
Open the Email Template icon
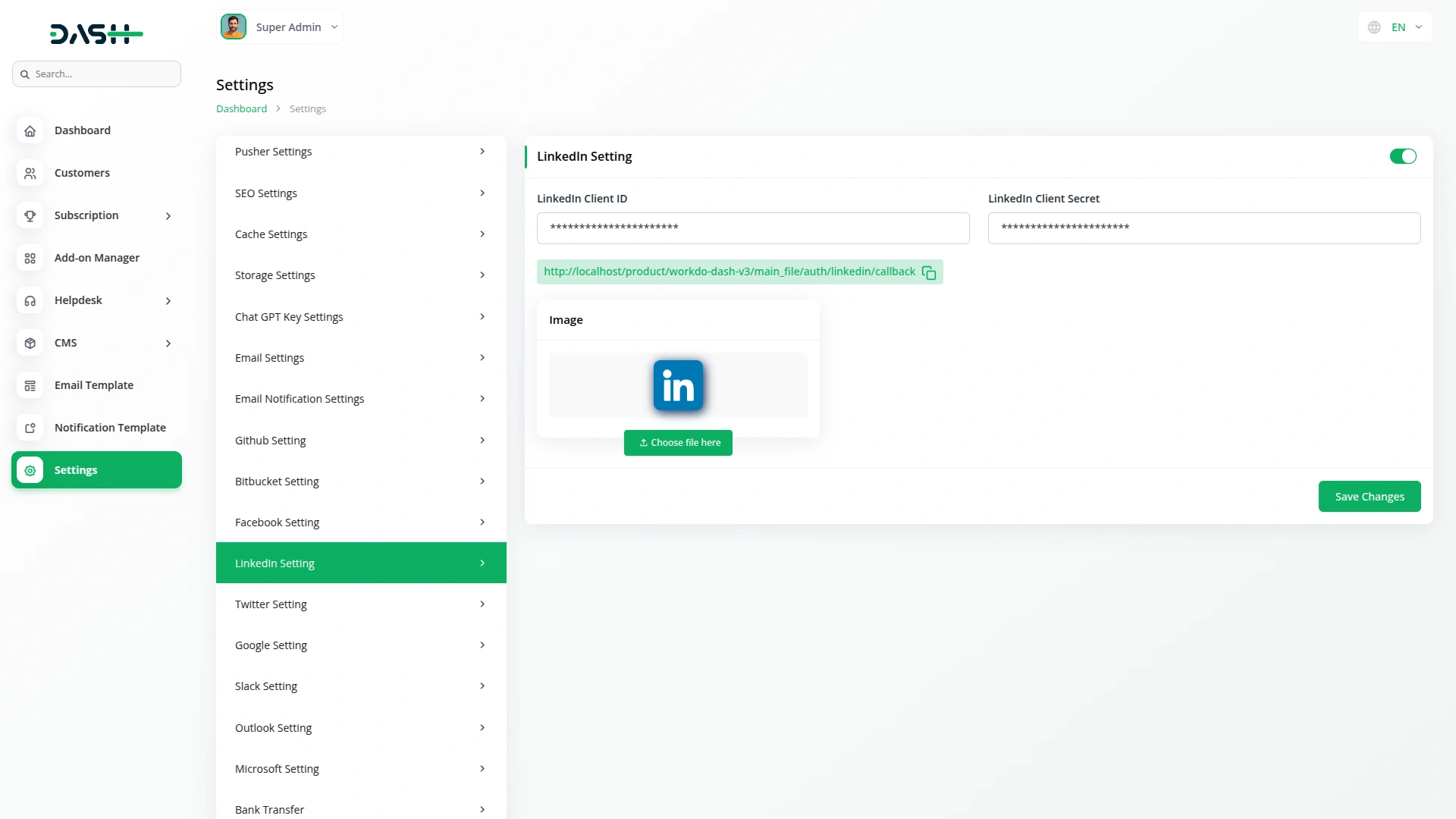30,385
